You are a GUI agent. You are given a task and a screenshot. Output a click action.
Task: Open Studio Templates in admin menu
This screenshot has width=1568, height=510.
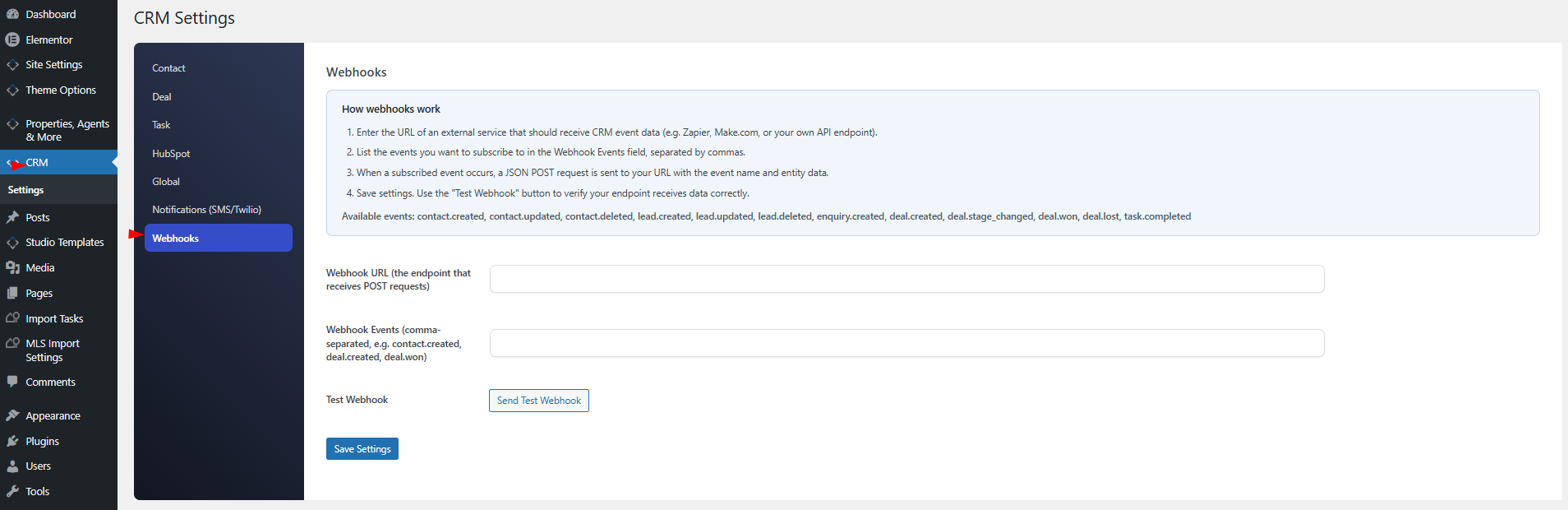64,243
